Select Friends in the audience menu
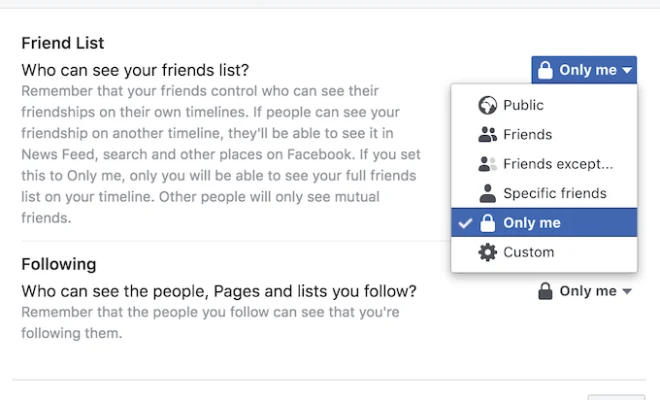This screenshot has width=660, height=400. point(544,134)
